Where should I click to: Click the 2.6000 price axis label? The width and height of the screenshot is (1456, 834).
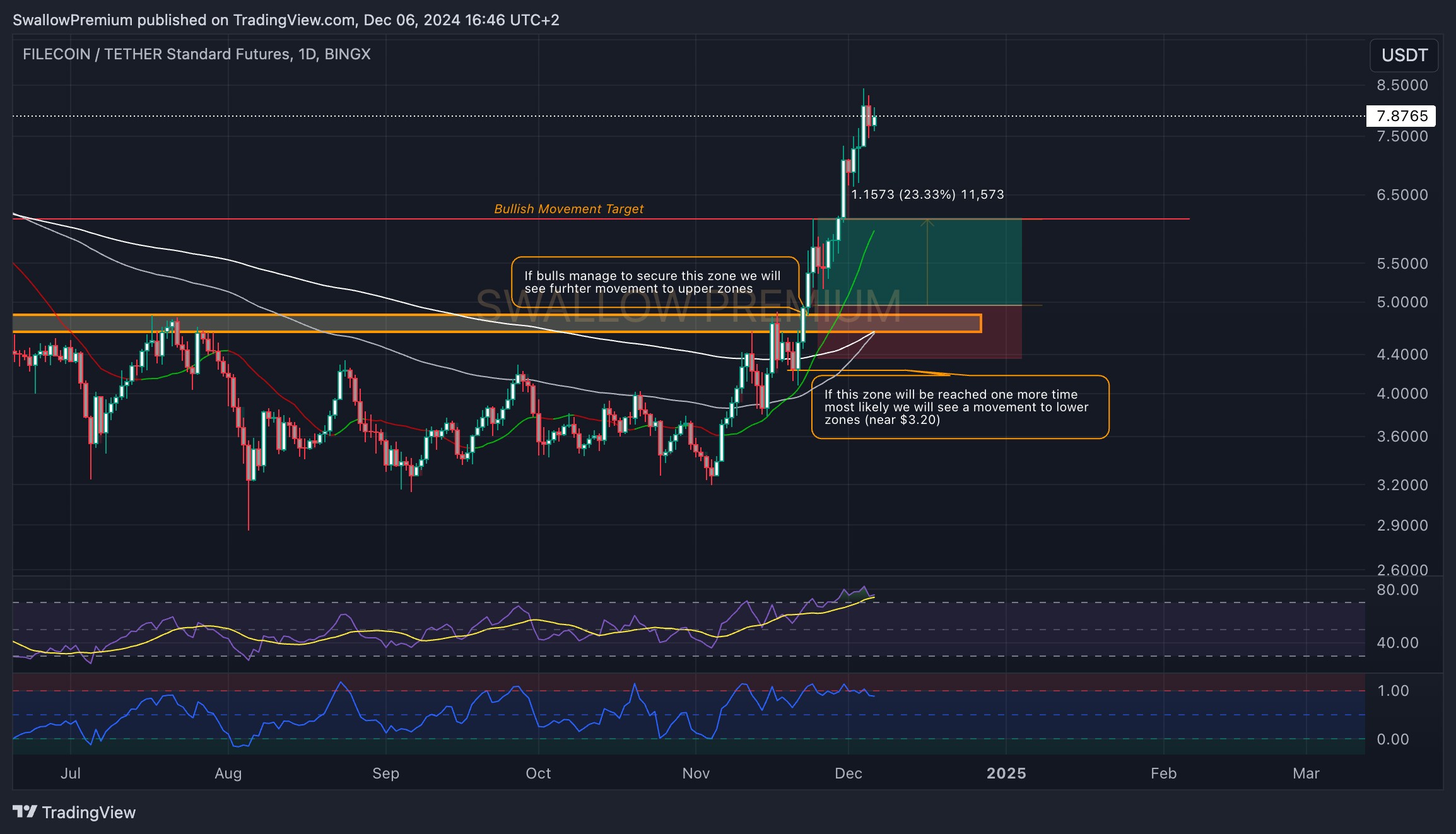coord(1402,570)
